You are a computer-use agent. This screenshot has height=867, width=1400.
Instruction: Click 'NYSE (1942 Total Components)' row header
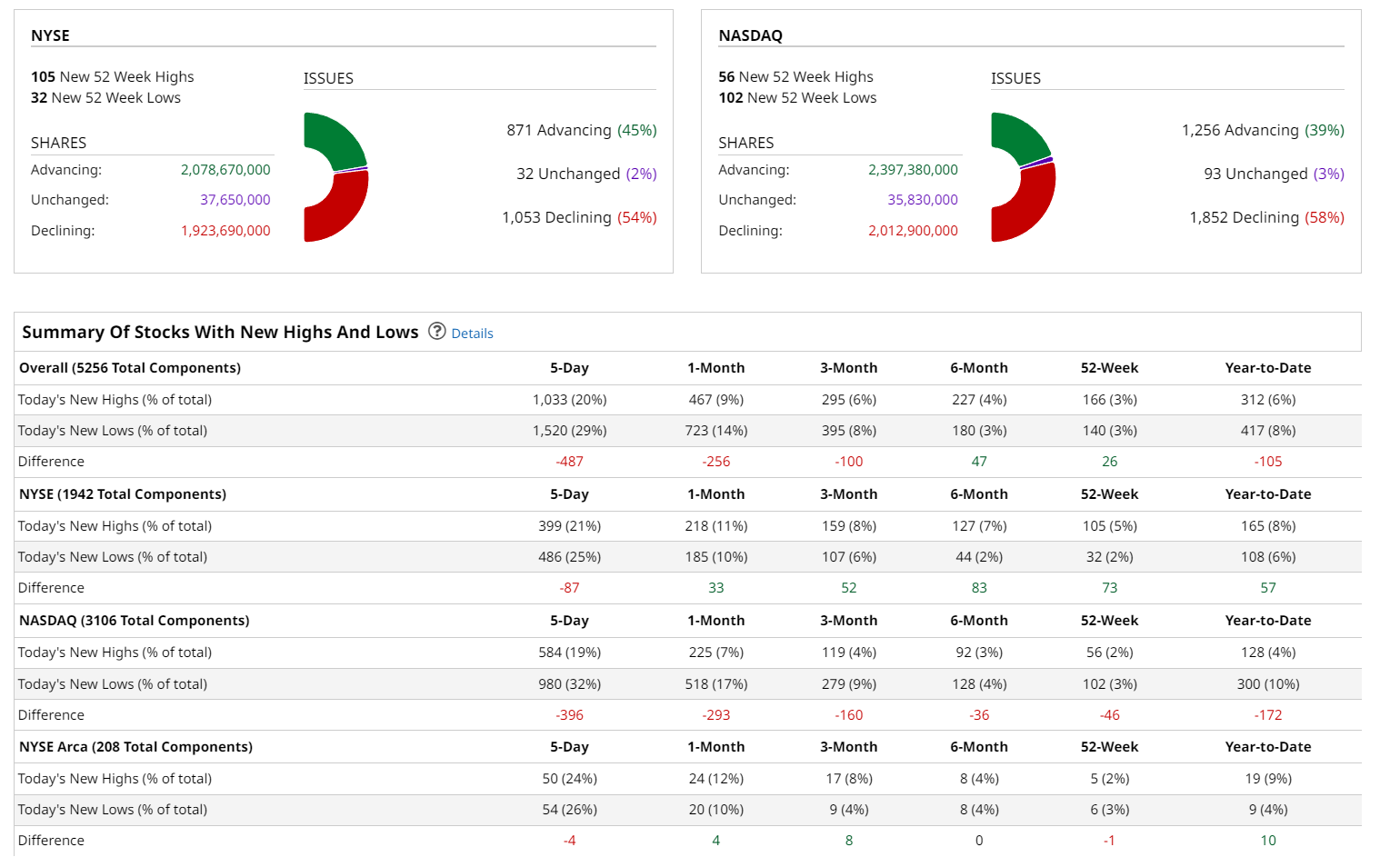point(123,494)
